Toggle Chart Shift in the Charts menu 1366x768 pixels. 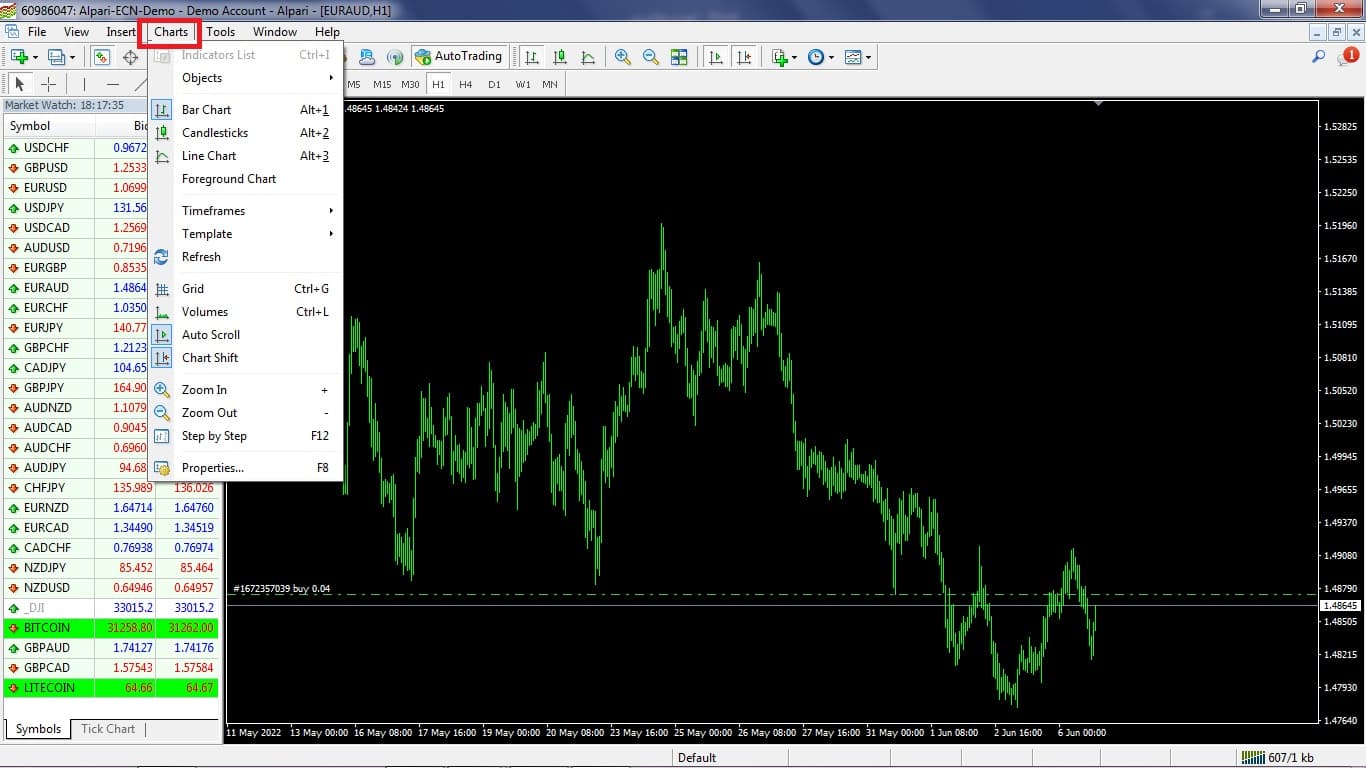coord(245,358)
